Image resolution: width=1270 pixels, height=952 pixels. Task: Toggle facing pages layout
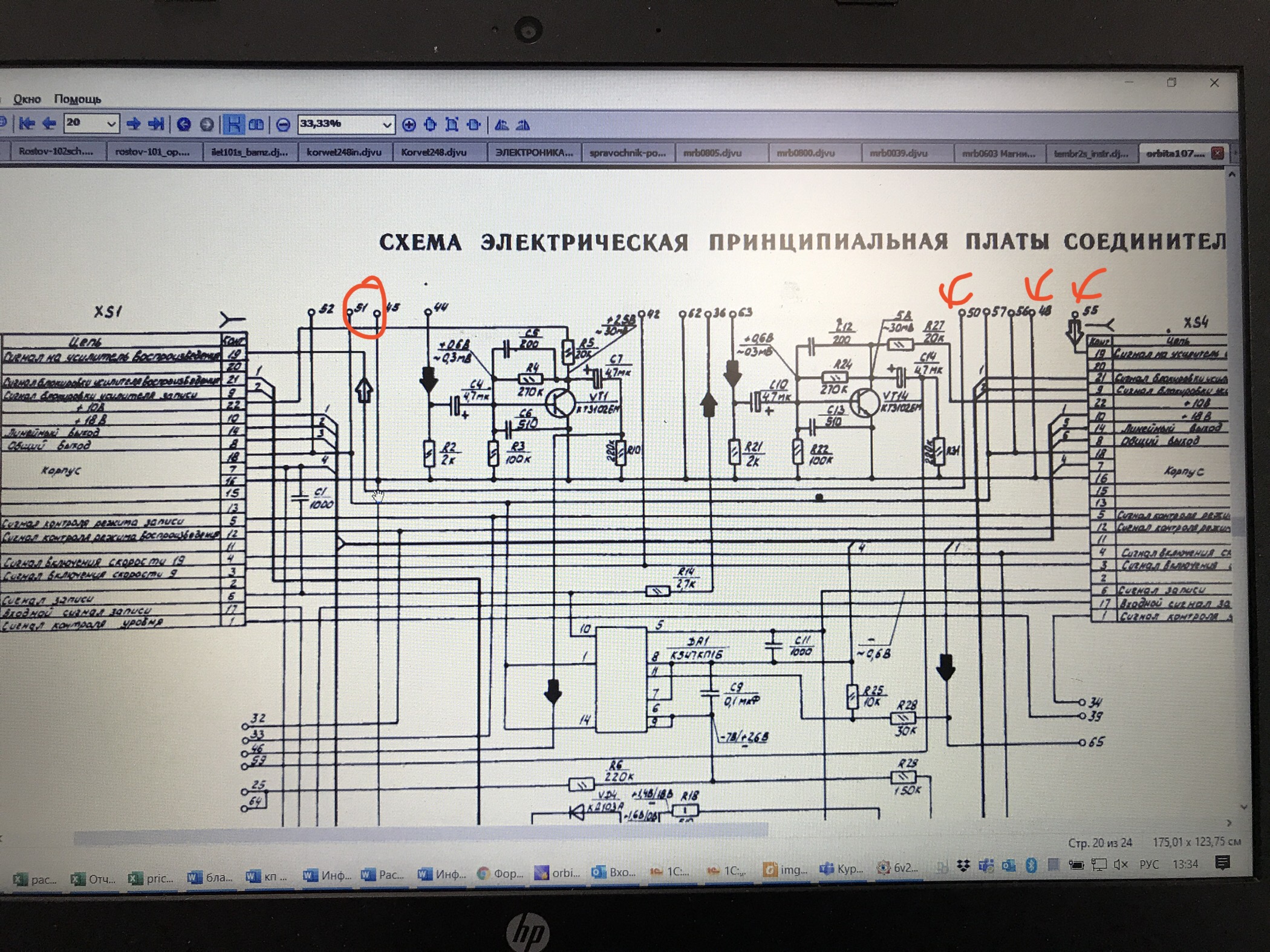(x=256, y=125)
